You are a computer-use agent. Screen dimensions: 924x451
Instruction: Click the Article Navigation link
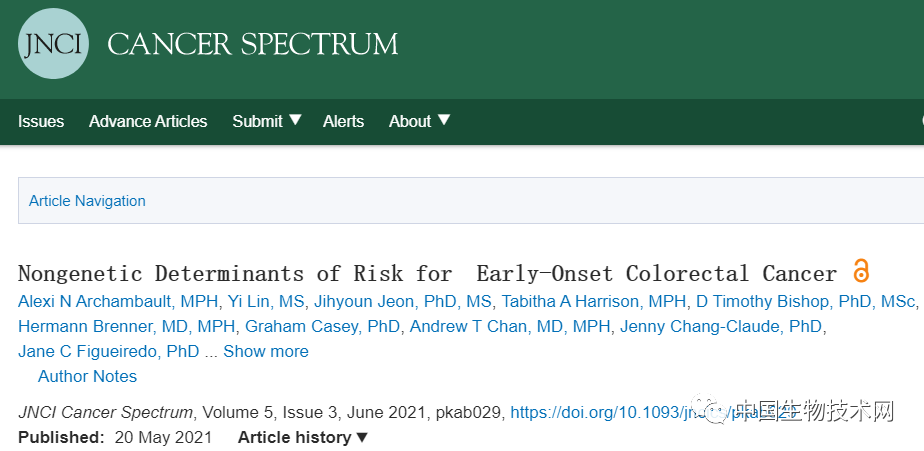pos(87,201)
